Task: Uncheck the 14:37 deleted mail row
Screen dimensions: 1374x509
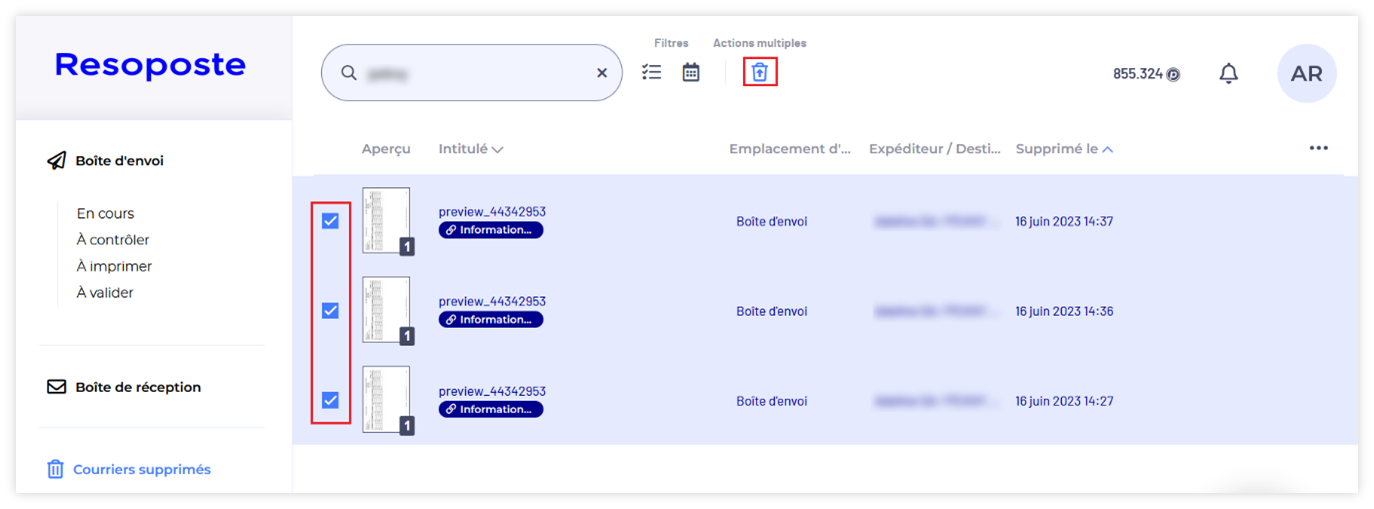Action: click(x=330, y=221)
